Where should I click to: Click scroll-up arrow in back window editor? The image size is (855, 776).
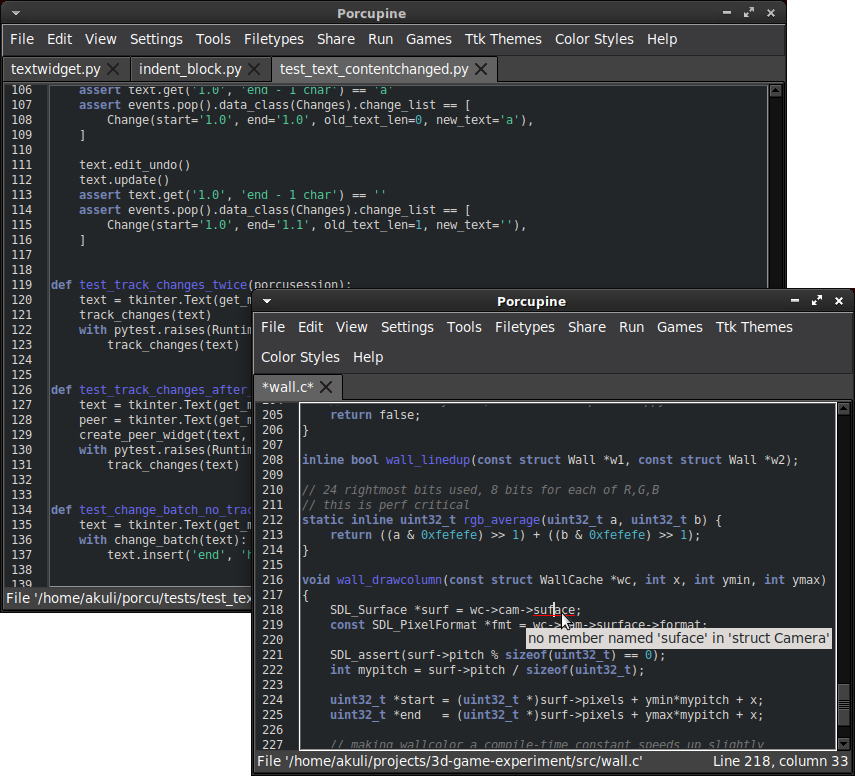[x=775, y=91]
